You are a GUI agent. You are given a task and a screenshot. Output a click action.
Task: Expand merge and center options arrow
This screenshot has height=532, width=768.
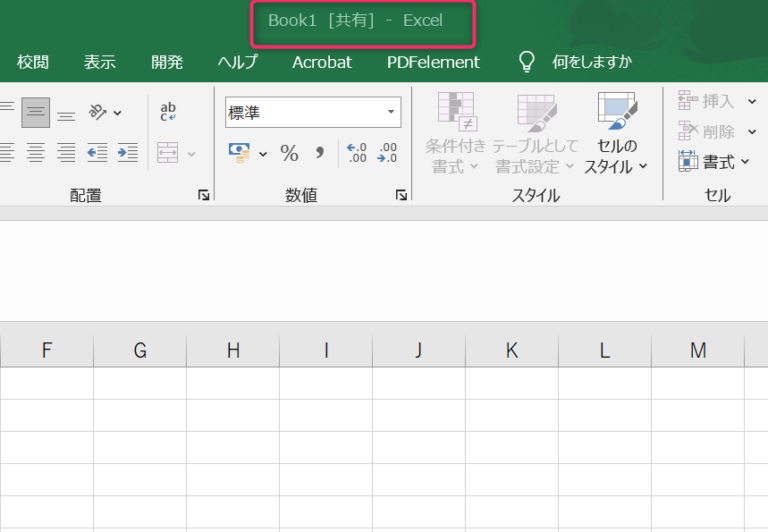[192, 154]
